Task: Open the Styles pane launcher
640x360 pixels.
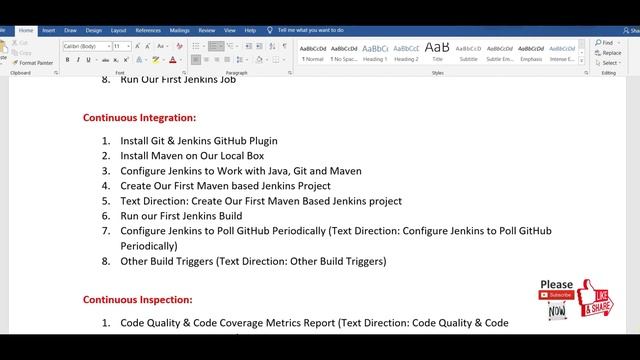Action: 586,73
